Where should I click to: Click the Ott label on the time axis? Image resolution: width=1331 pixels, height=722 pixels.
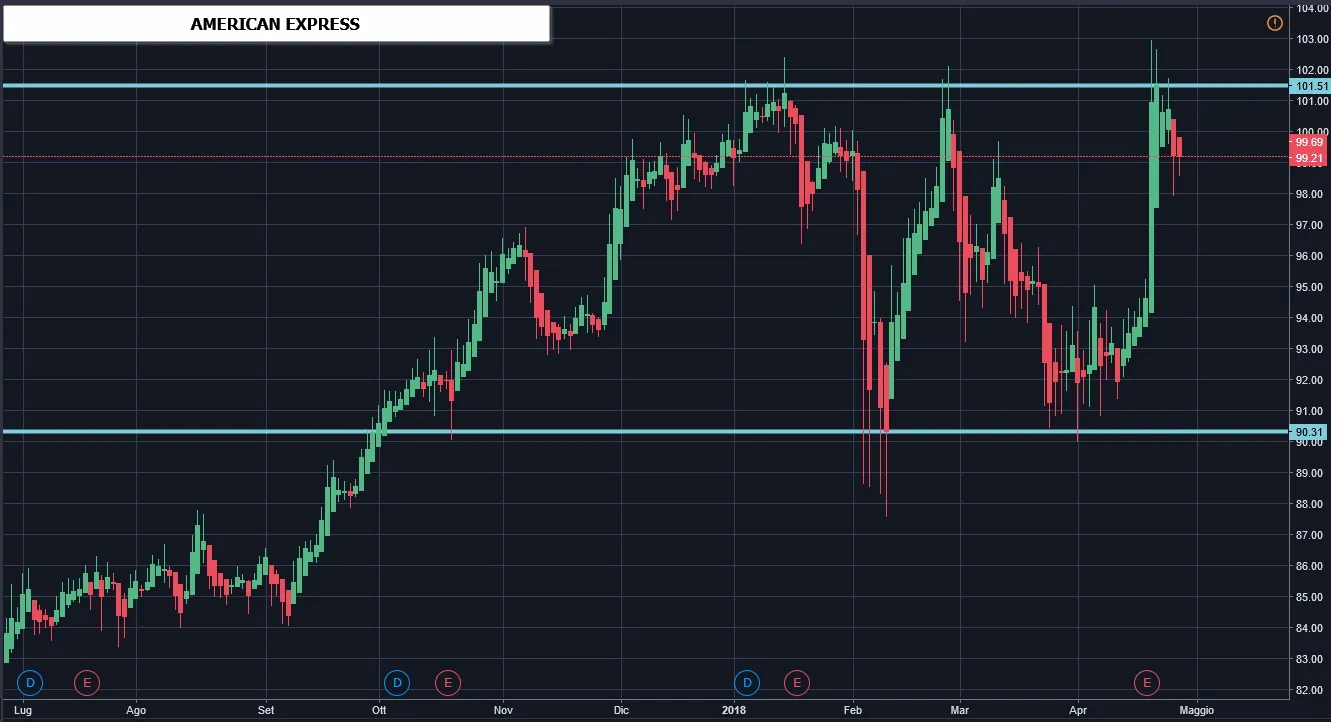378,710
